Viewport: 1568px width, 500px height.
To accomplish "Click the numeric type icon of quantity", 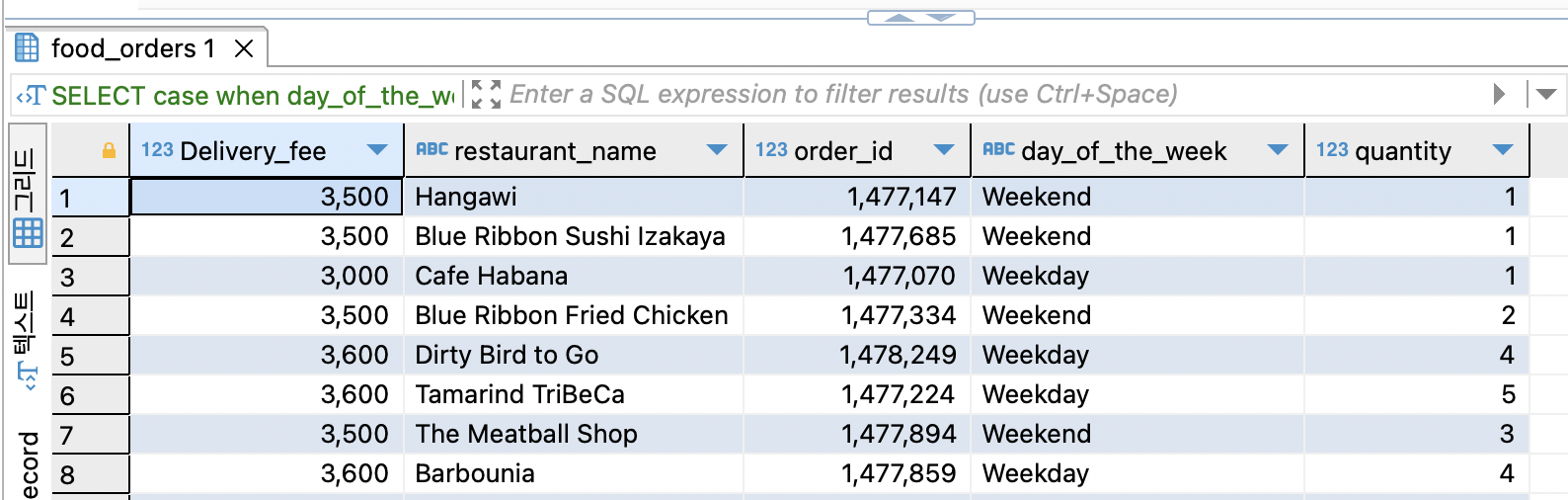I will [x=1332, y=150].
